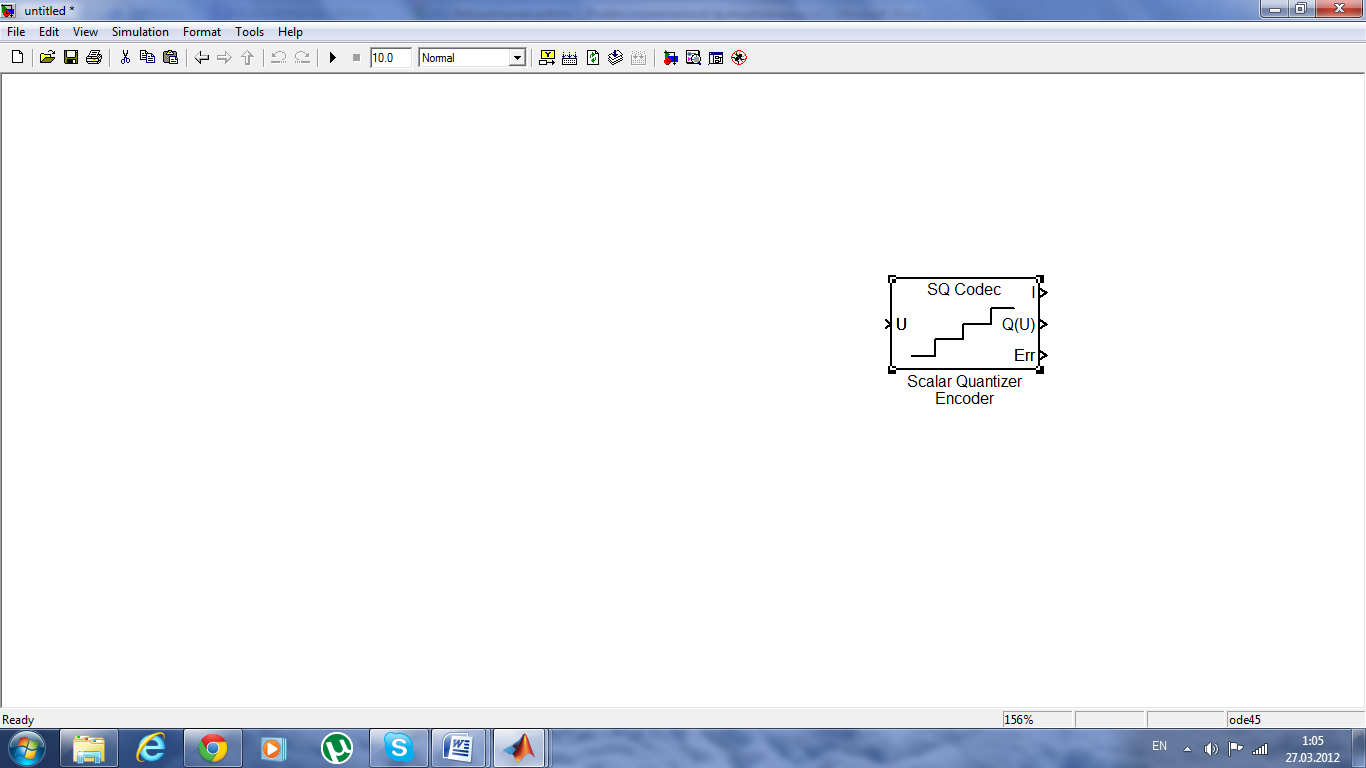Click the volume speaker tray icon
Viewport: 1366px width, 768px height.
point(1211,748)
